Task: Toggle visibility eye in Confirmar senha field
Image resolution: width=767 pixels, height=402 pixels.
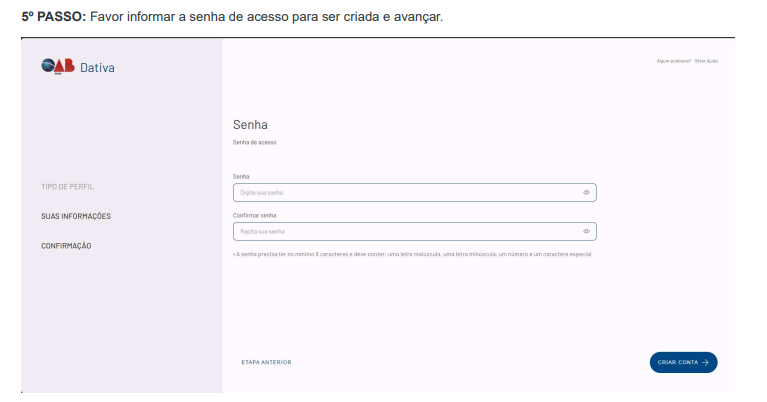Action: tap(586, 231)
